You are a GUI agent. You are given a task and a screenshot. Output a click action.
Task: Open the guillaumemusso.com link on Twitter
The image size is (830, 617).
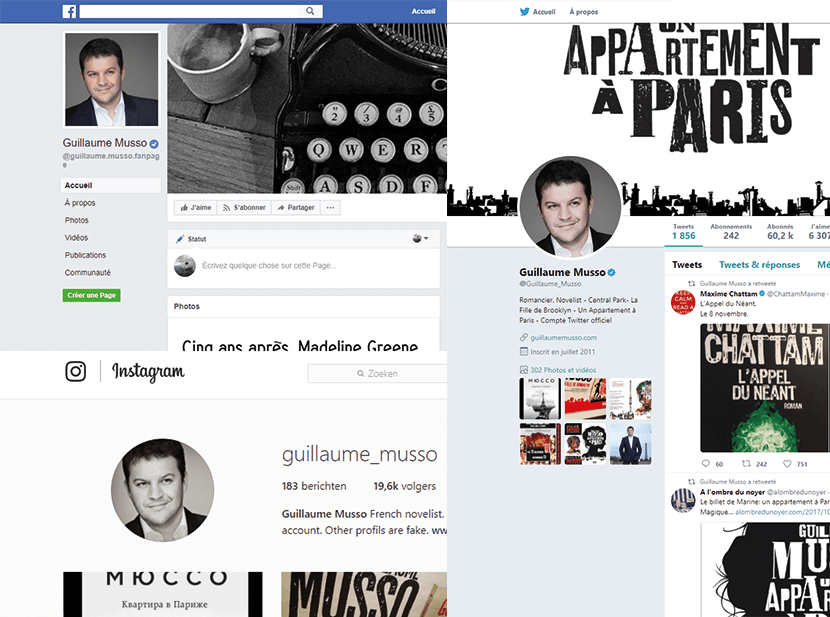(x=563, y=338)
